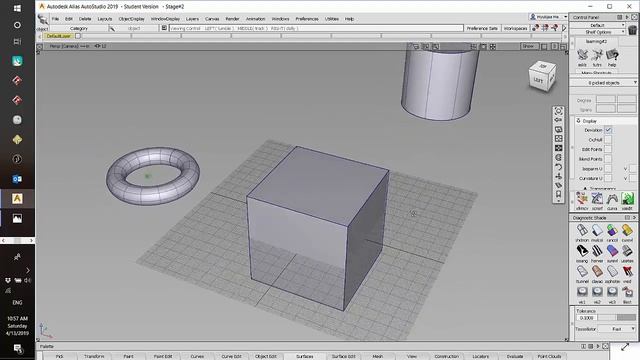This screenshot has height=360, width=640.
Task: Select the surevl surface evaluation icon
Action: coord(612,251)
